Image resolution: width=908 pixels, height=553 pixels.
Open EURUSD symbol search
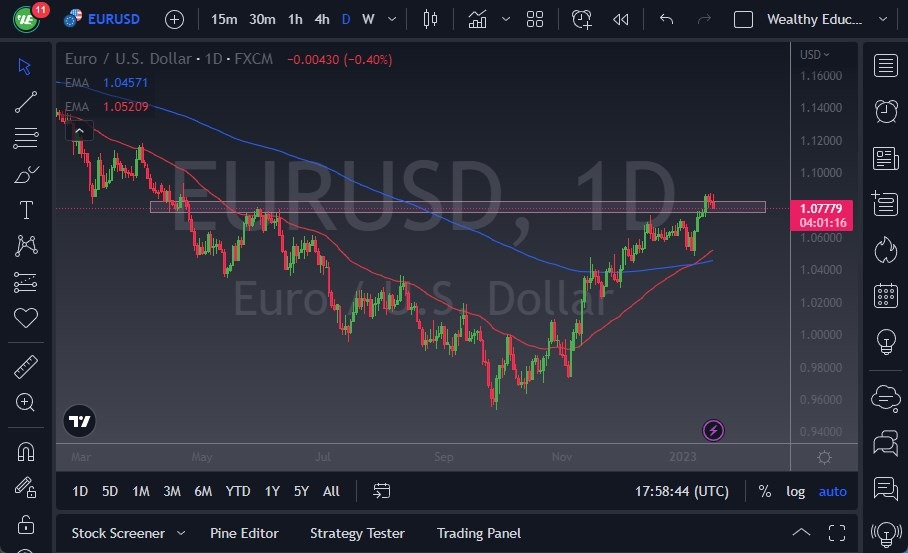102,19
